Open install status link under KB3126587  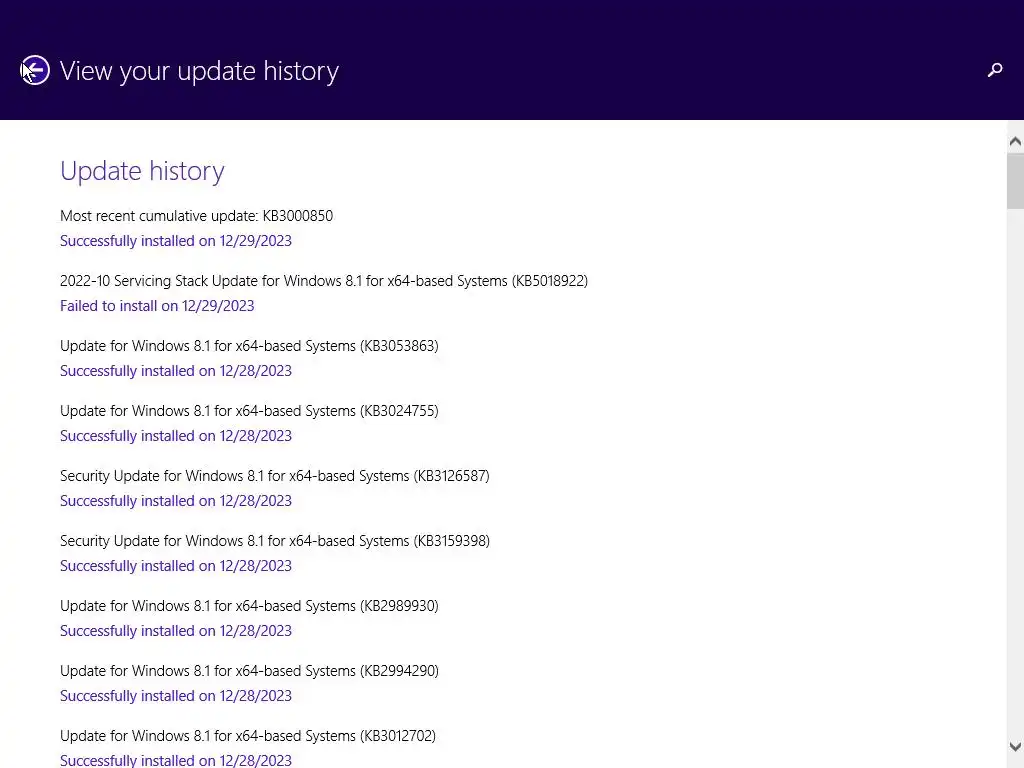pos(176,501)
